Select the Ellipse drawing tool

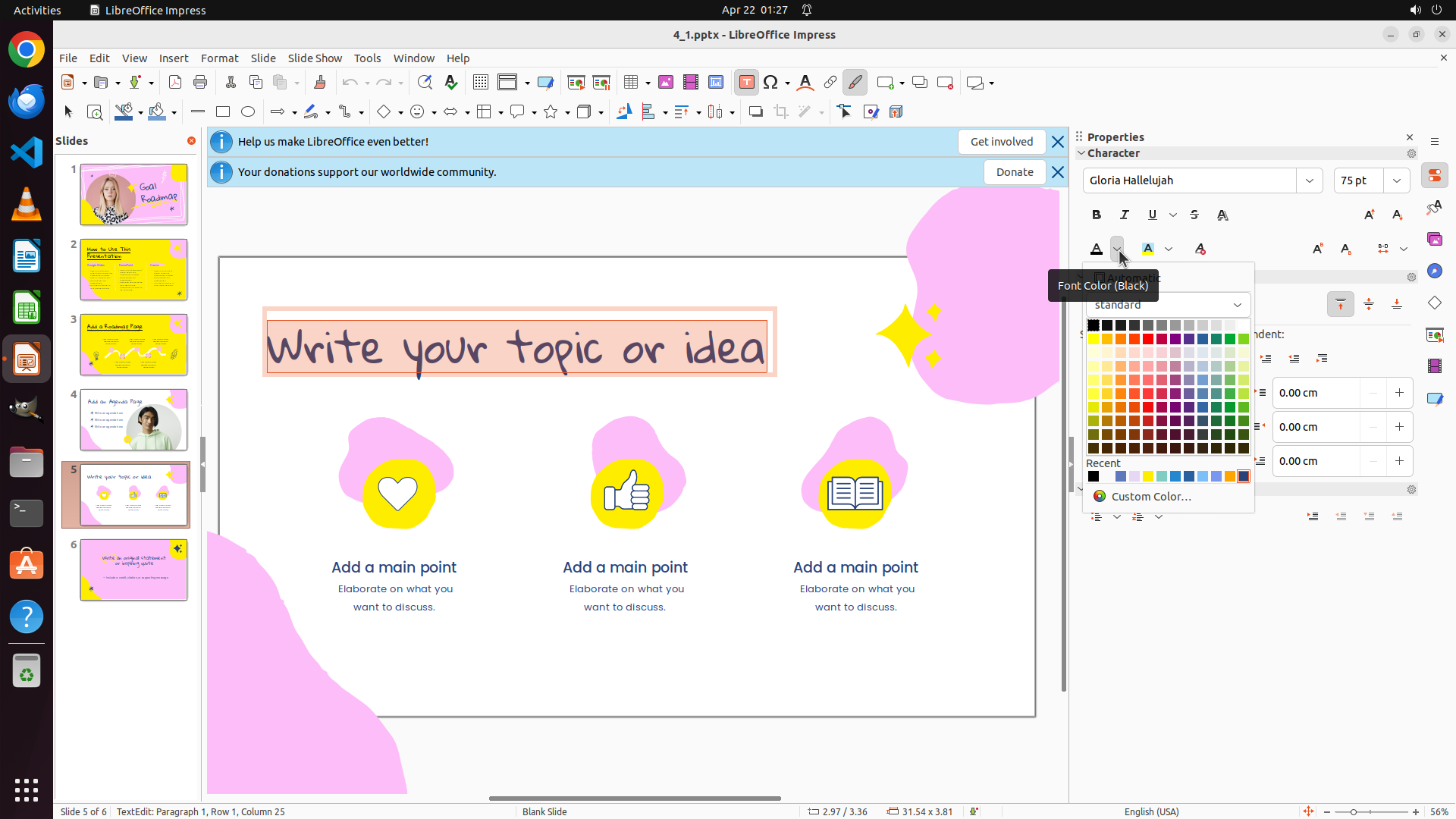click(x=248, y=111)
